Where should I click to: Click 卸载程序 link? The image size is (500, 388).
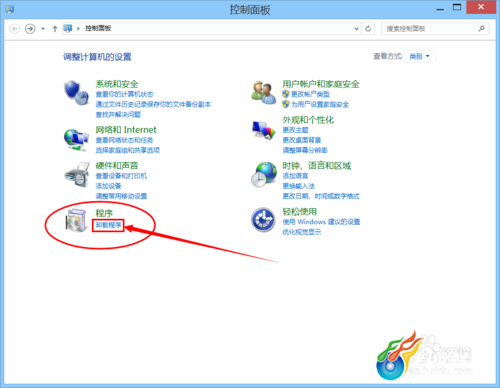(108, 225)
